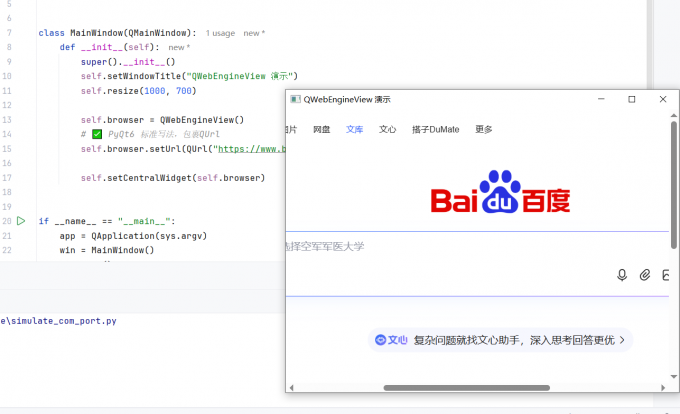
Task: Click the scroll right arrow in browser window
Action: pos(663,388)
